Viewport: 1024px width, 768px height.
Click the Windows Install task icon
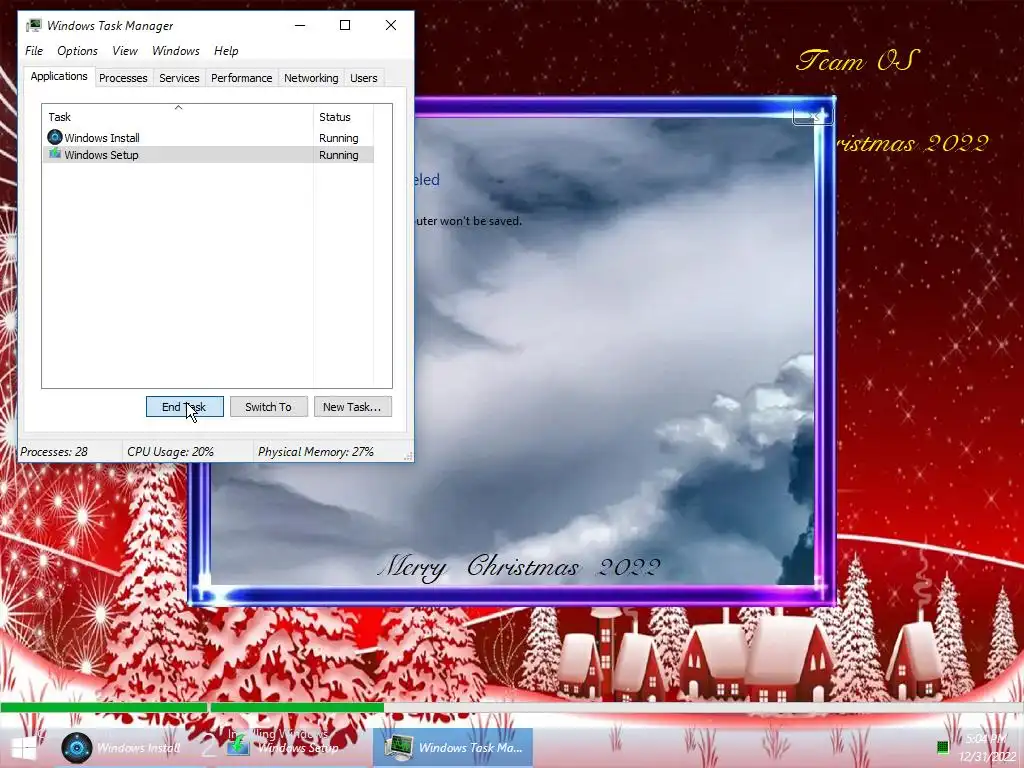coord(55,137)
